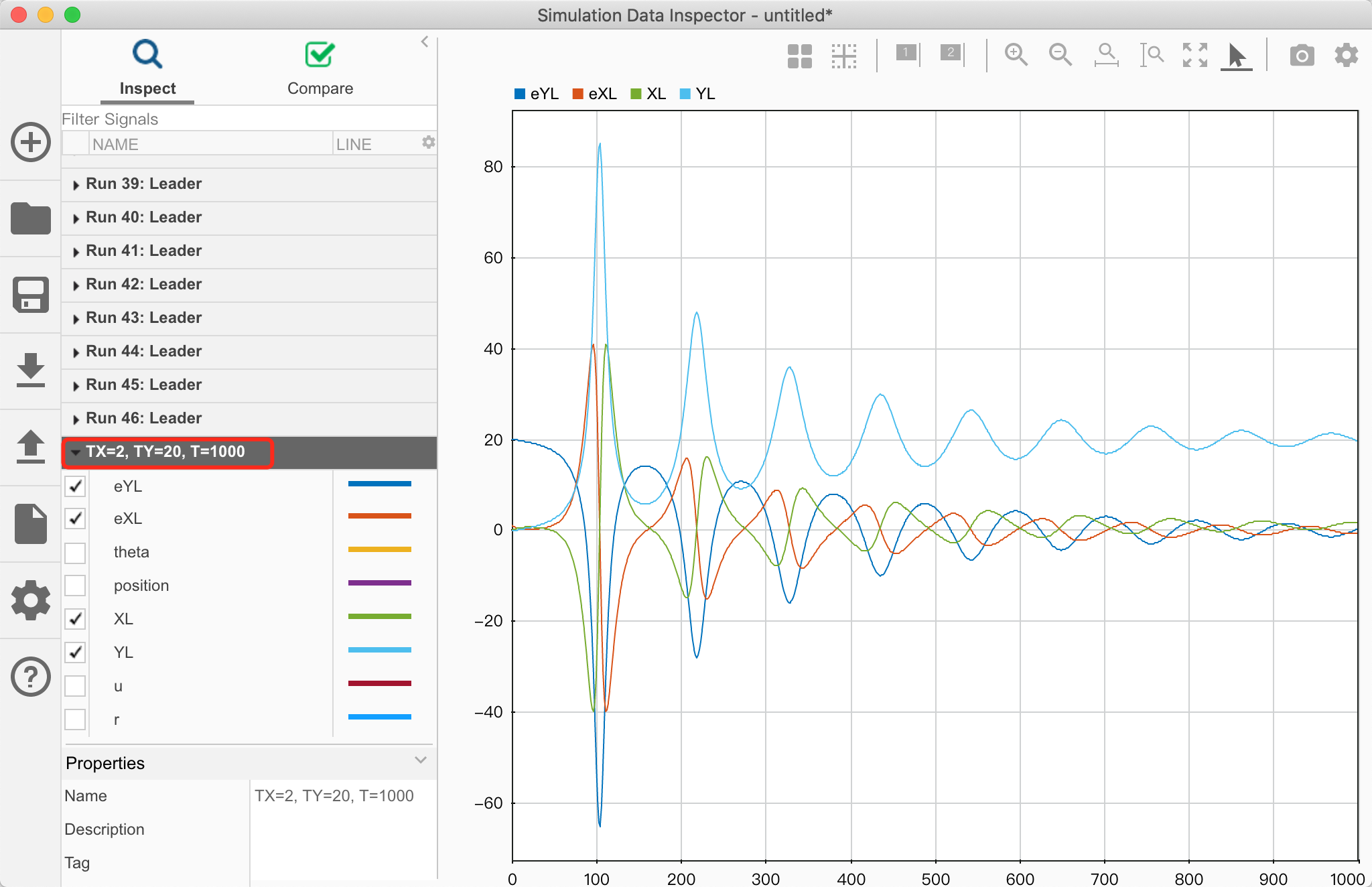The image size is (1372, 887).
Task: Open the help question mark button
Action: pyautogui.click(x=31, y=677)
